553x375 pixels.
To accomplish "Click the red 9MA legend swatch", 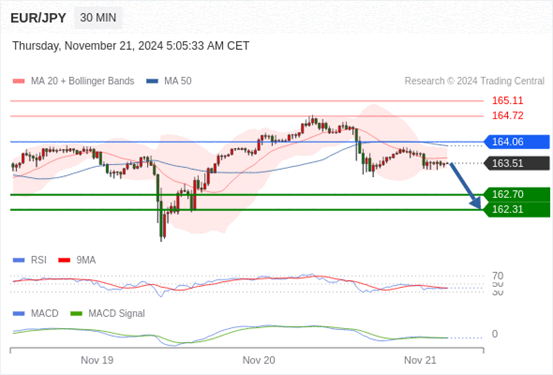I will coord(64,260).
